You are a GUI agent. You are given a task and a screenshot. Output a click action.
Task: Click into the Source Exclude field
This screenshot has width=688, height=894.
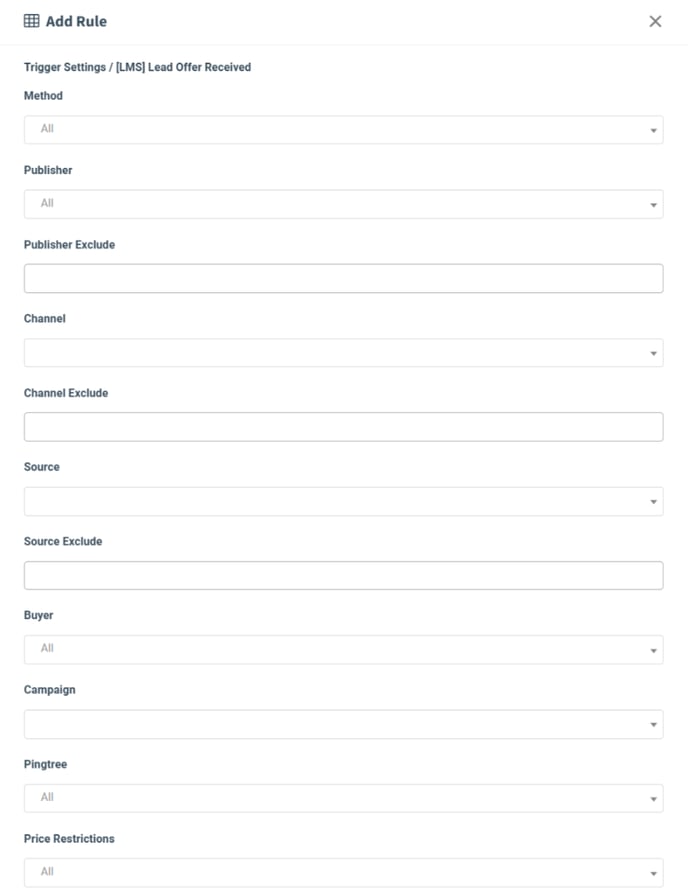click(x=343, y=575)
